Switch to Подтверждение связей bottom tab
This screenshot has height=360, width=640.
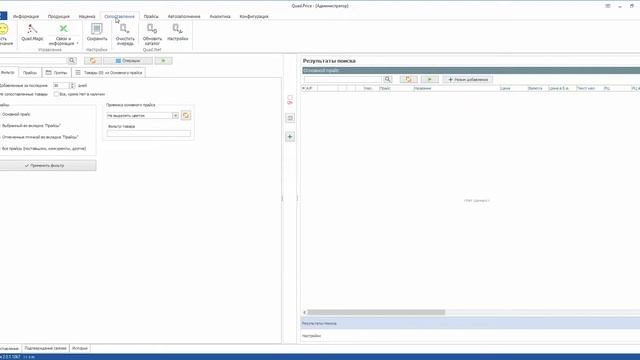coord(45,348)
